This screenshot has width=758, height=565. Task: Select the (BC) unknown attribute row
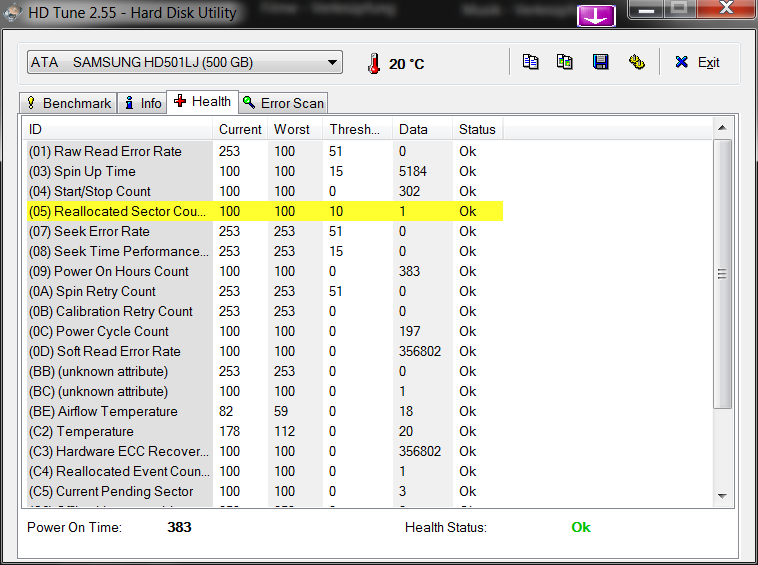click(x=263, y=391)
